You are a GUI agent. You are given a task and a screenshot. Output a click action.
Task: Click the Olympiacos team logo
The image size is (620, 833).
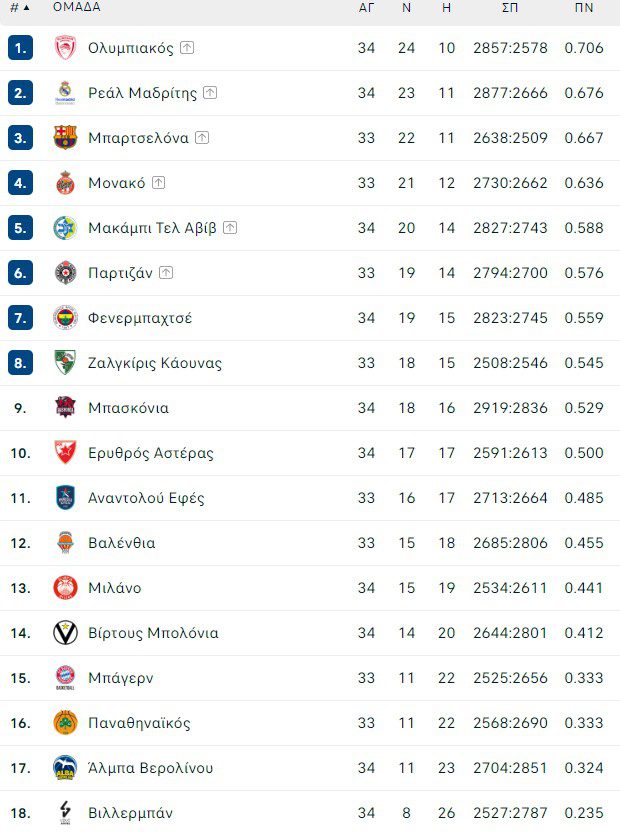point(65,48)
